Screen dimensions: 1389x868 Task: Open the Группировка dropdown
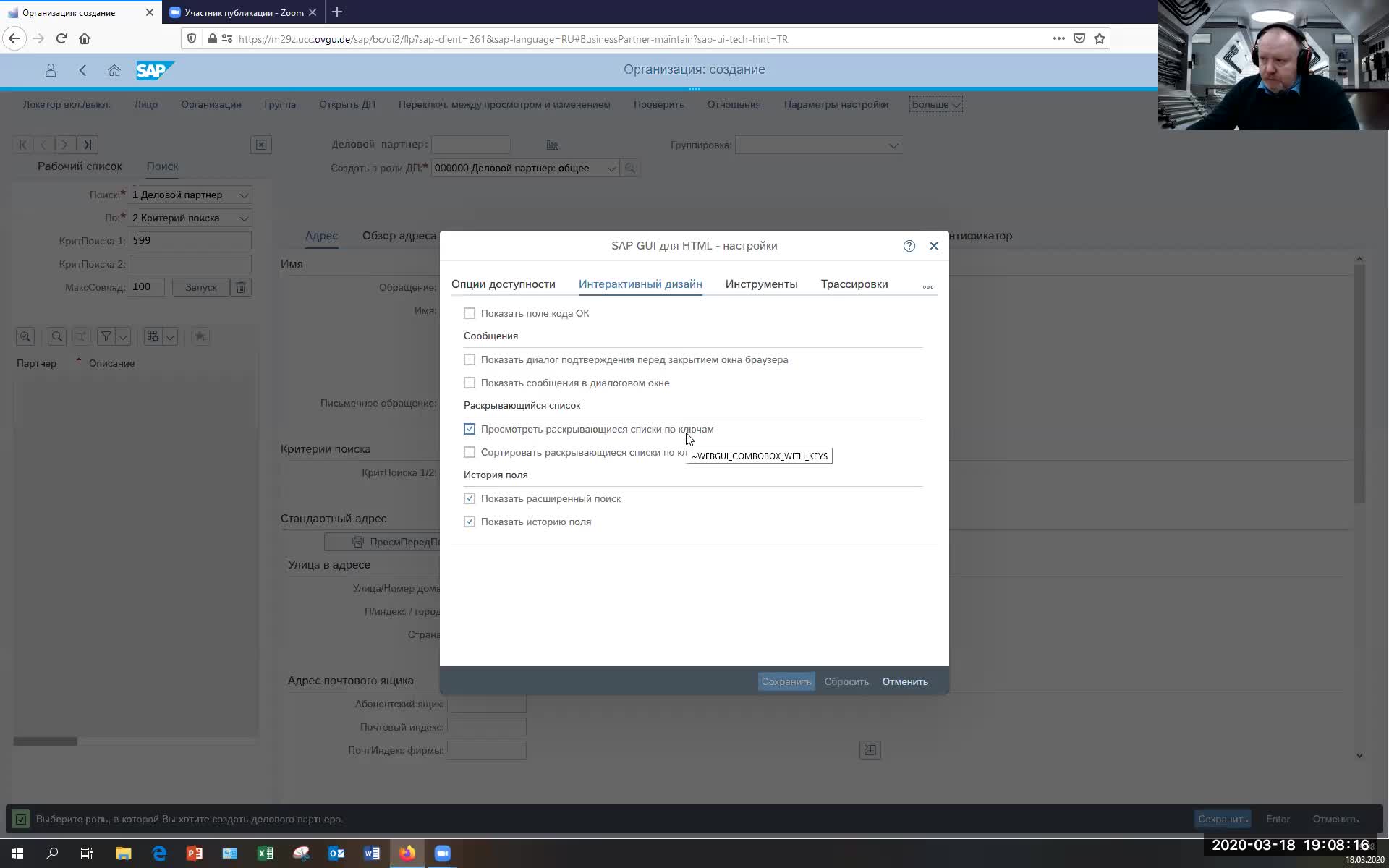click(x=818, y=145)
